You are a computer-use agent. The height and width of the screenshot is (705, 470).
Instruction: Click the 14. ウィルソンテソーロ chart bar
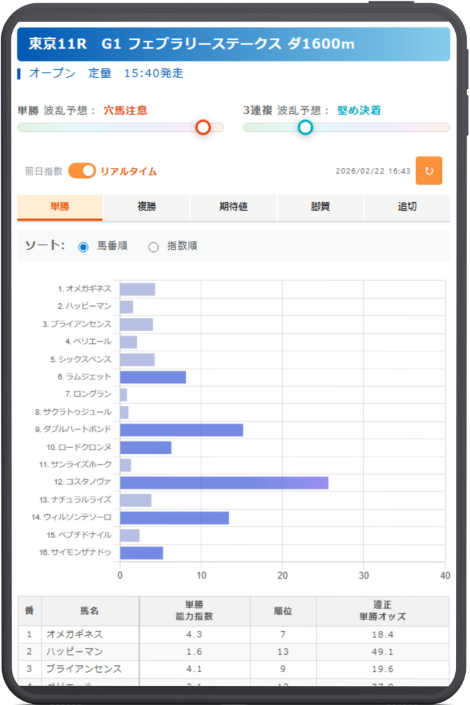coord(175,518)
